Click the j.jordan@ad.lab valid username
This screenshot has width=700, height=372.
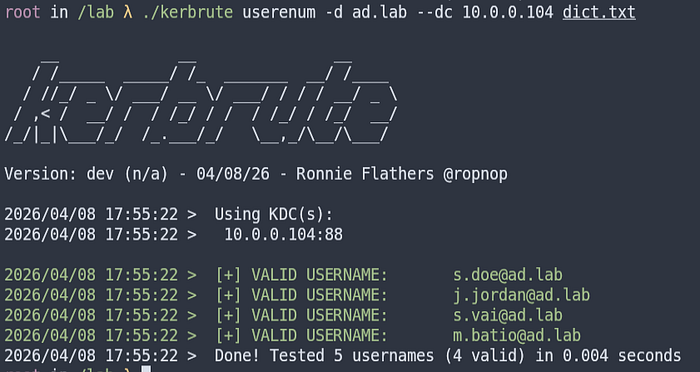521,295
